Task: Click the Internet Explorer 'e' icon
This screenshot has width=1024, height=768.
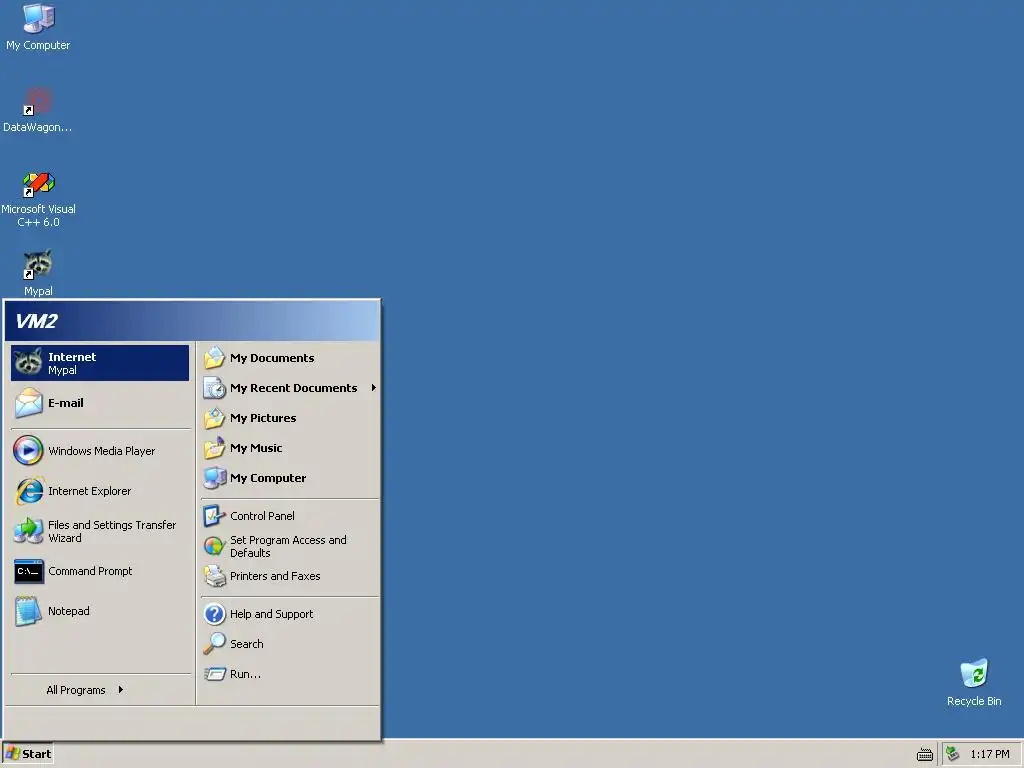Action: [x=29, y=491]
